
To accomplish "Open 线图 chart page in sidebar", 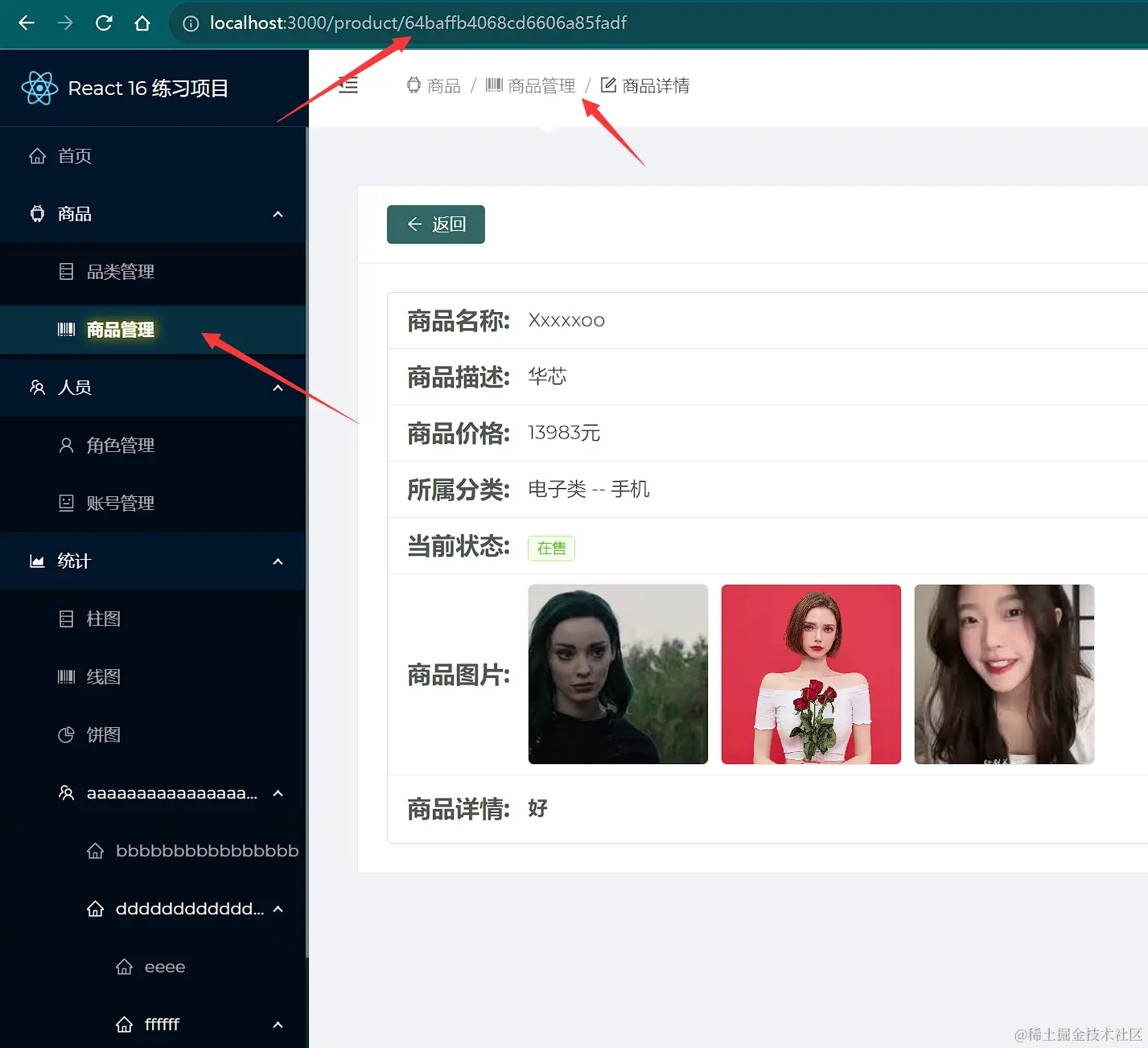I will point(153,677).
